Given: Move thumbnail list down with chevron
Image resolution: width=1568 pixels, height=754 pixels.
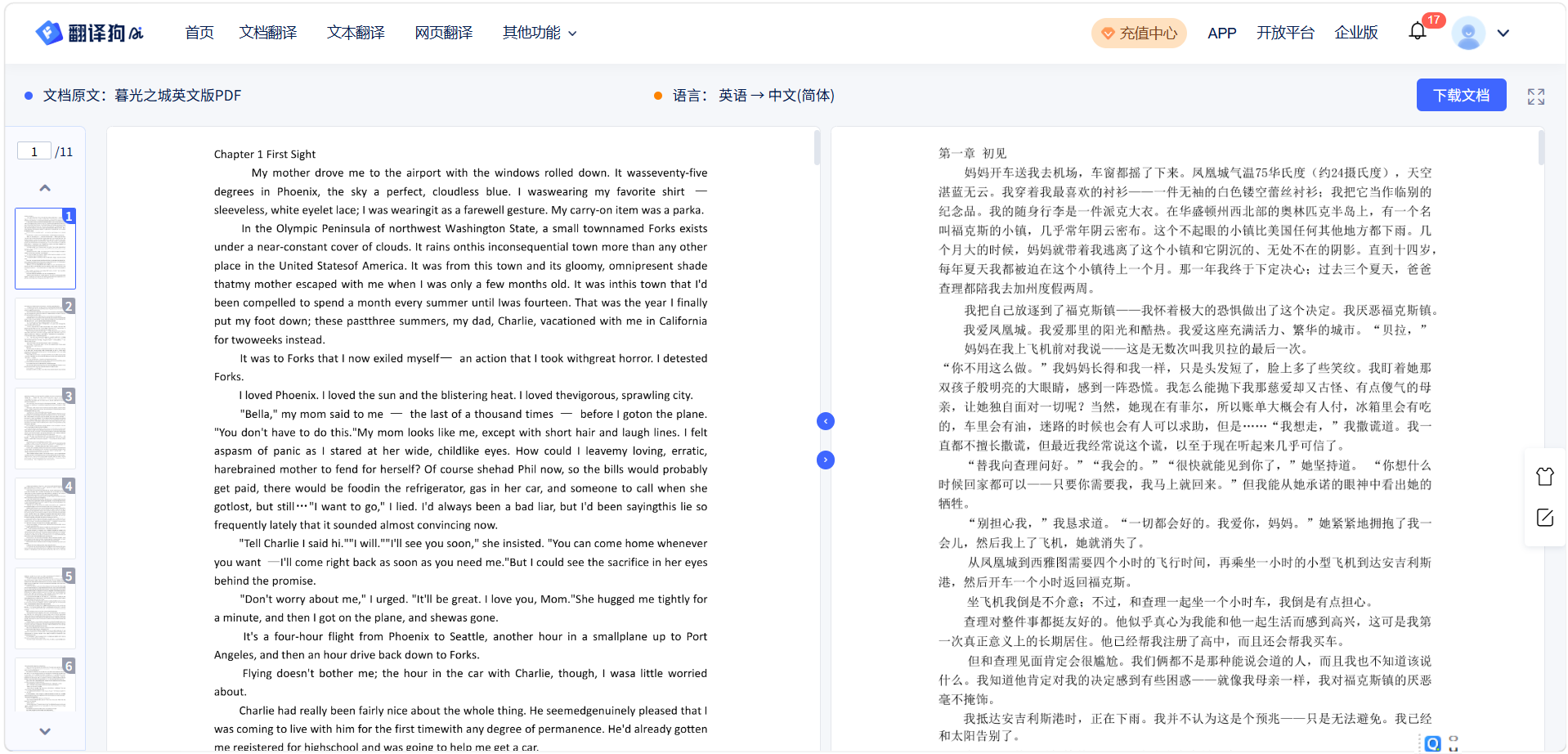Looking at the screenshot, I should [x=45, y=731].
